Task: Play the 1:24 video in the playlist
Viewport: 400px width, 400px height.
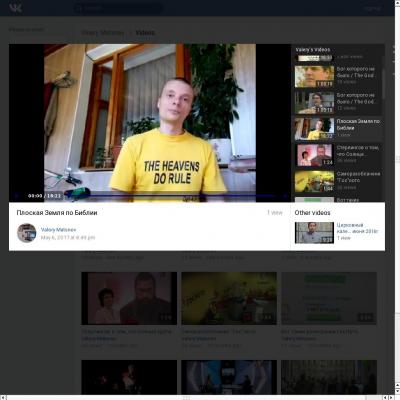Action: pyautogui.click(x=314, y=155)
